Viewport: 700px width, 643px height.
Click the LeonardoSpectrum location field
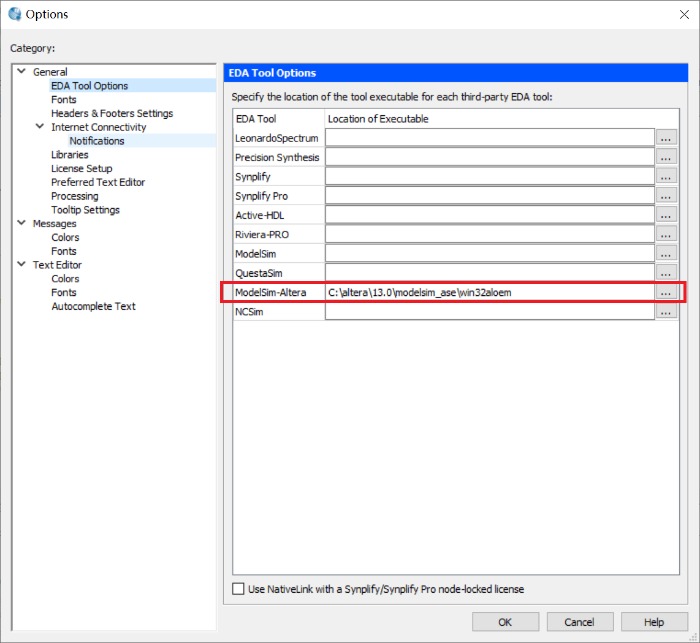click(x=490, y=138)
